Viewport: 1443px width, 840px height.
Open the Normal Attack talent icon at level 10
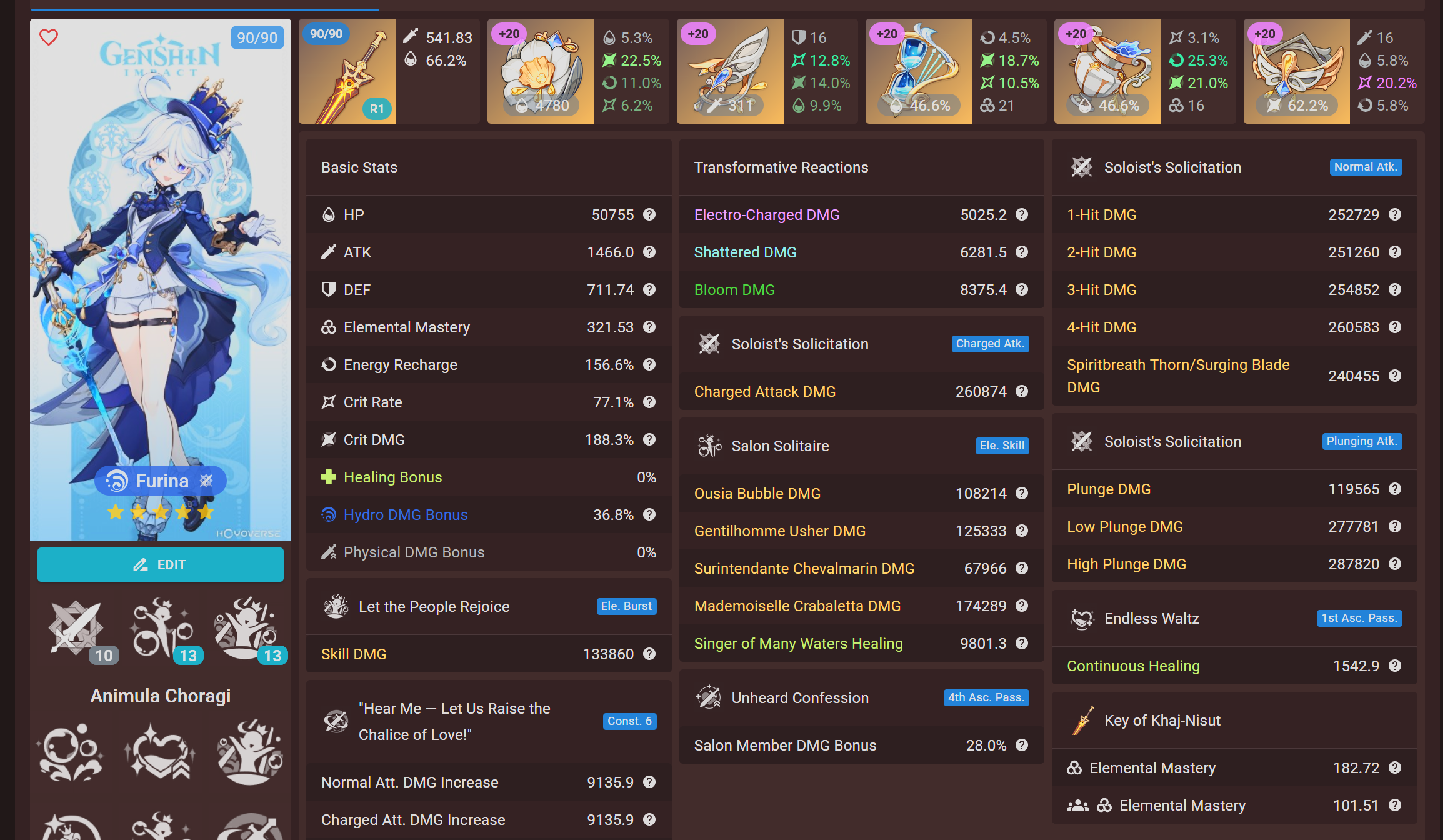point(77,629)
